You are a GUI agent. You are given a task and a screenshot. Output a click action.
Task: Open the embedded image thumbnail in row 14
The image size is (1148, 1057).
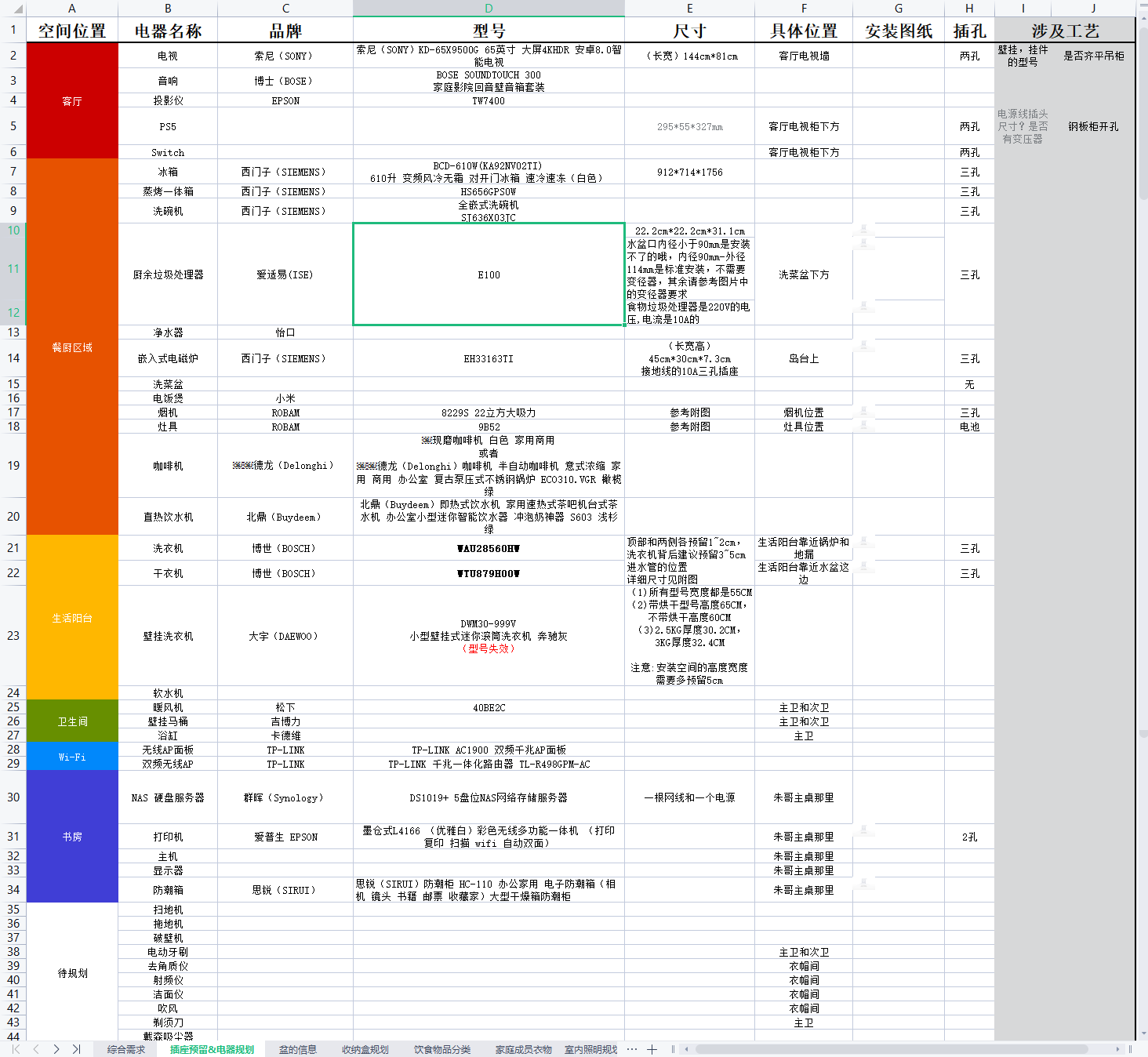(863, 346)
